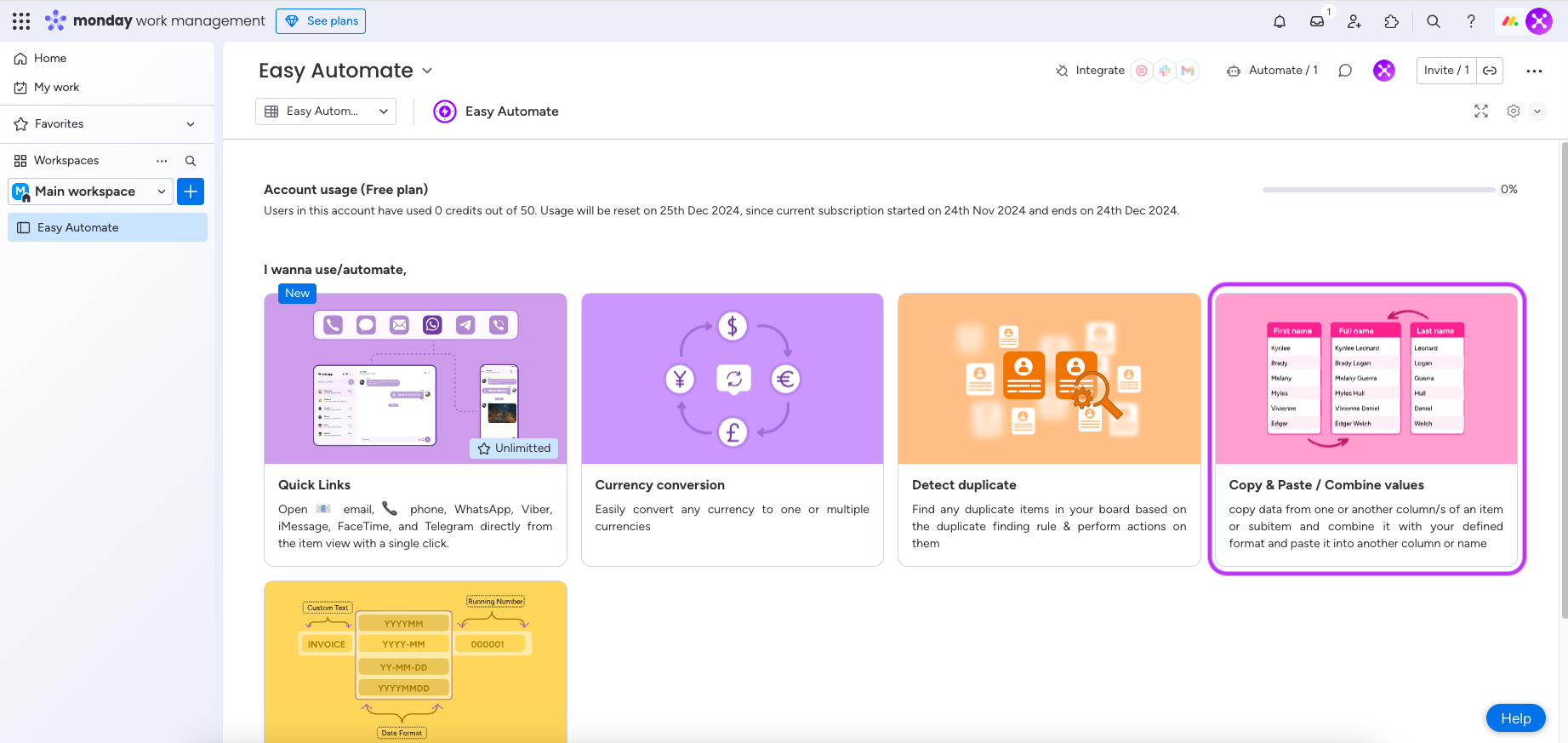
Task: Select the Currency conversion card
Action: click(732, 429)
